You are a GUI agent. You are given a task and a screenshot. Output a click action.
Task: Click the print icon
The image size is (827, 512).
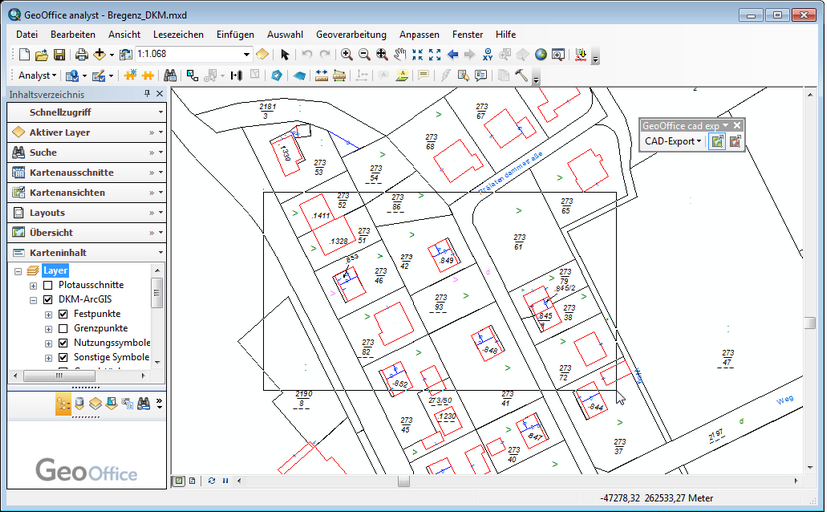click(x=82, y=54)
